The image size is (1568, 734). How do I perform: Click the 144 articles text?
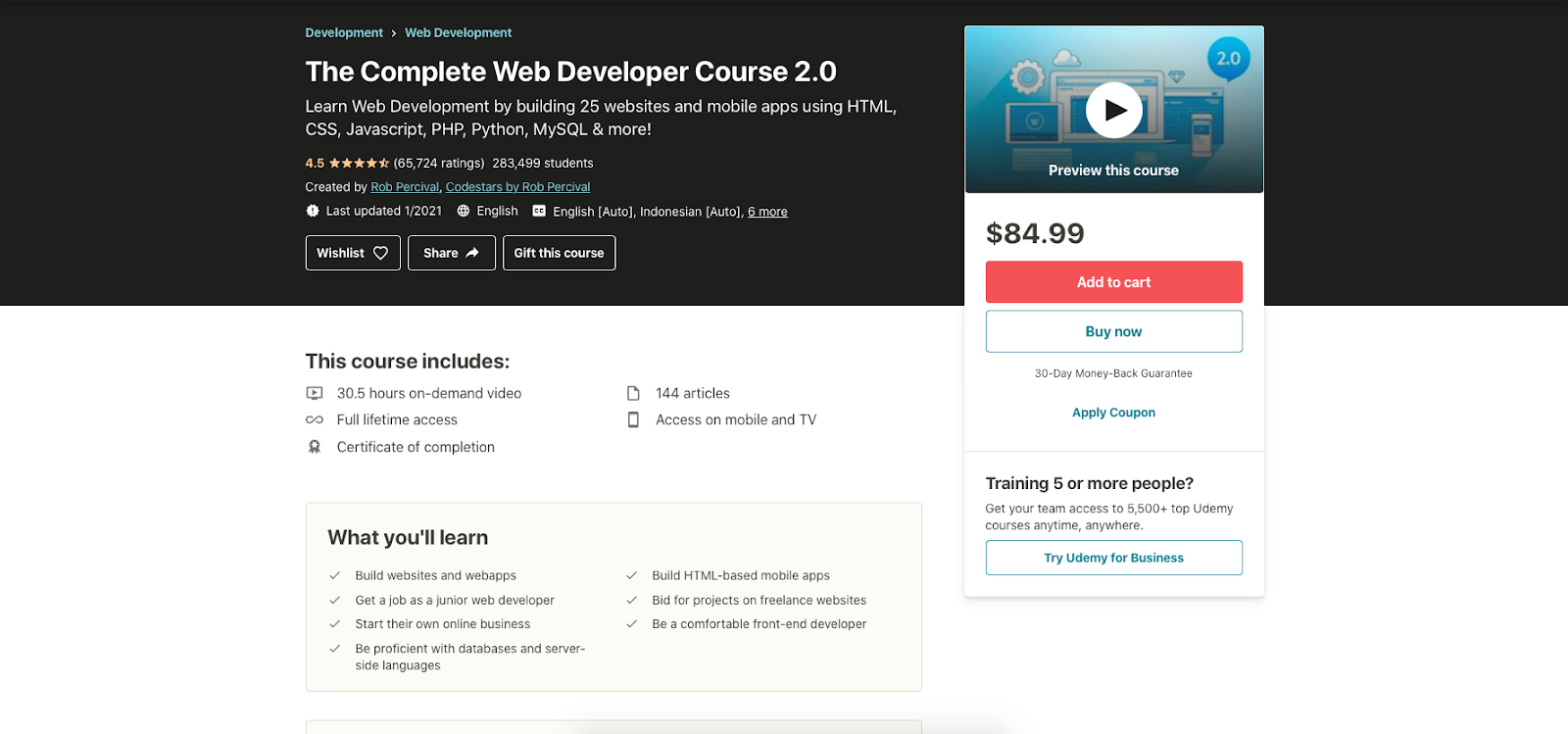693,393
